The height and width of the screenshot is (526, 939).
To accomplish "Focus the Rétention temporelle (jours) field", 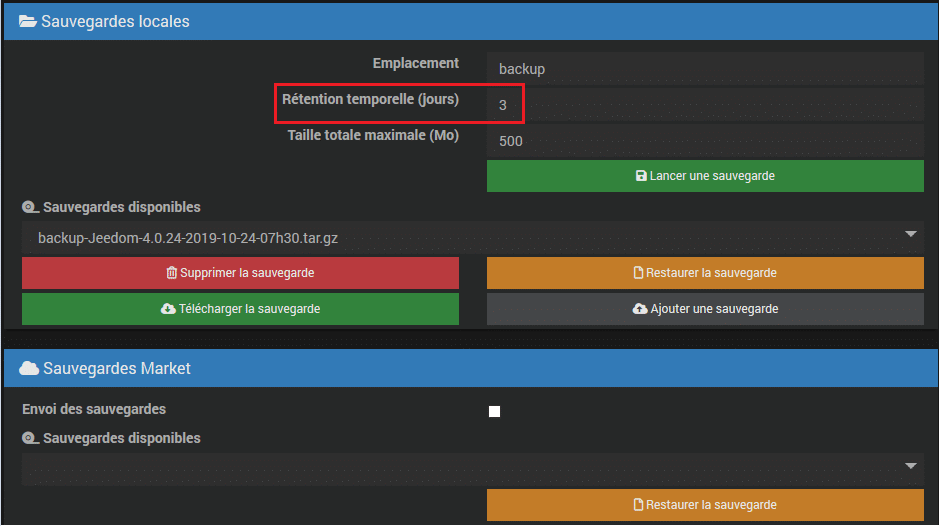I will [705, 105].
